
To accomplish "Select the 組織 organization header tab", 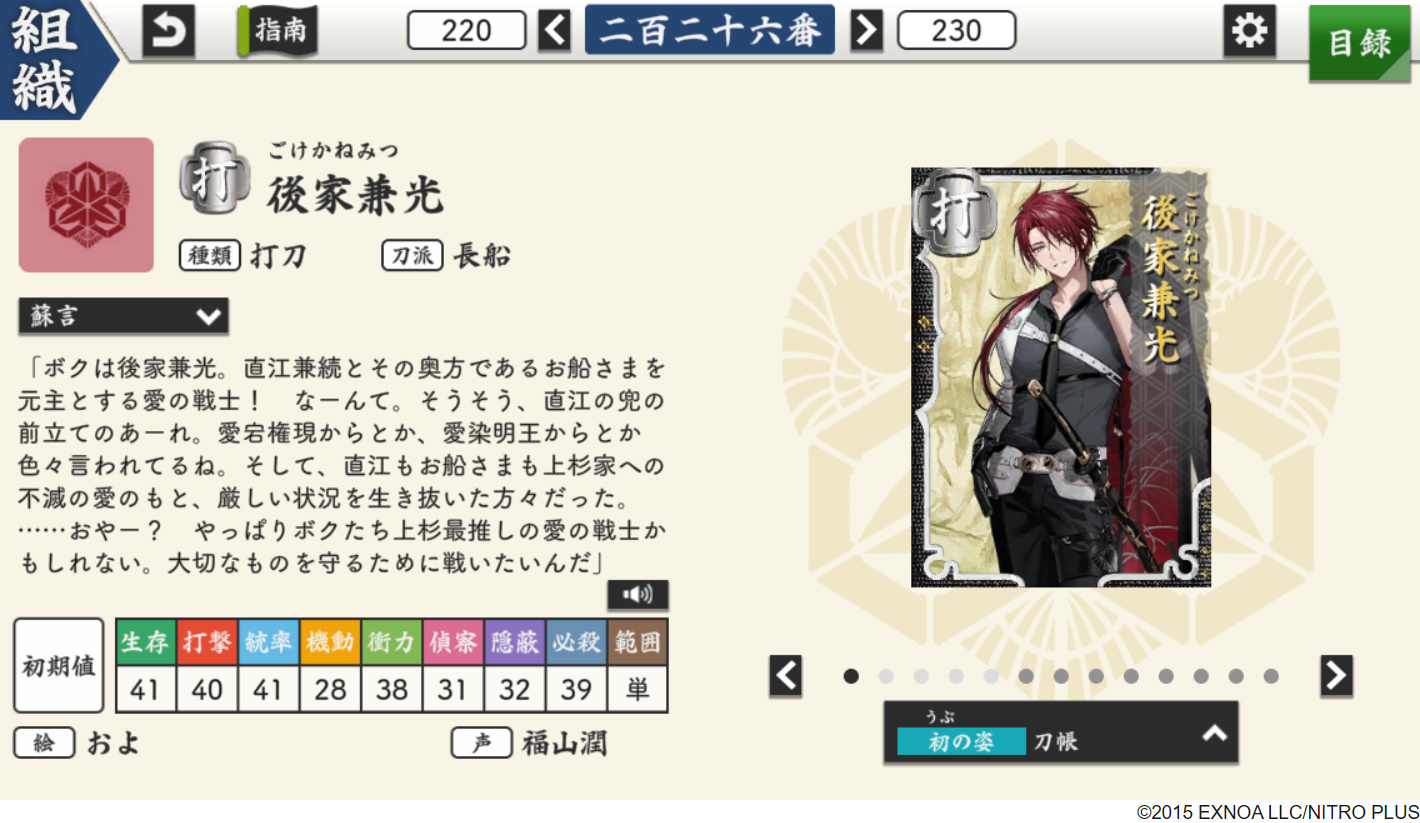I will [48, 58].
